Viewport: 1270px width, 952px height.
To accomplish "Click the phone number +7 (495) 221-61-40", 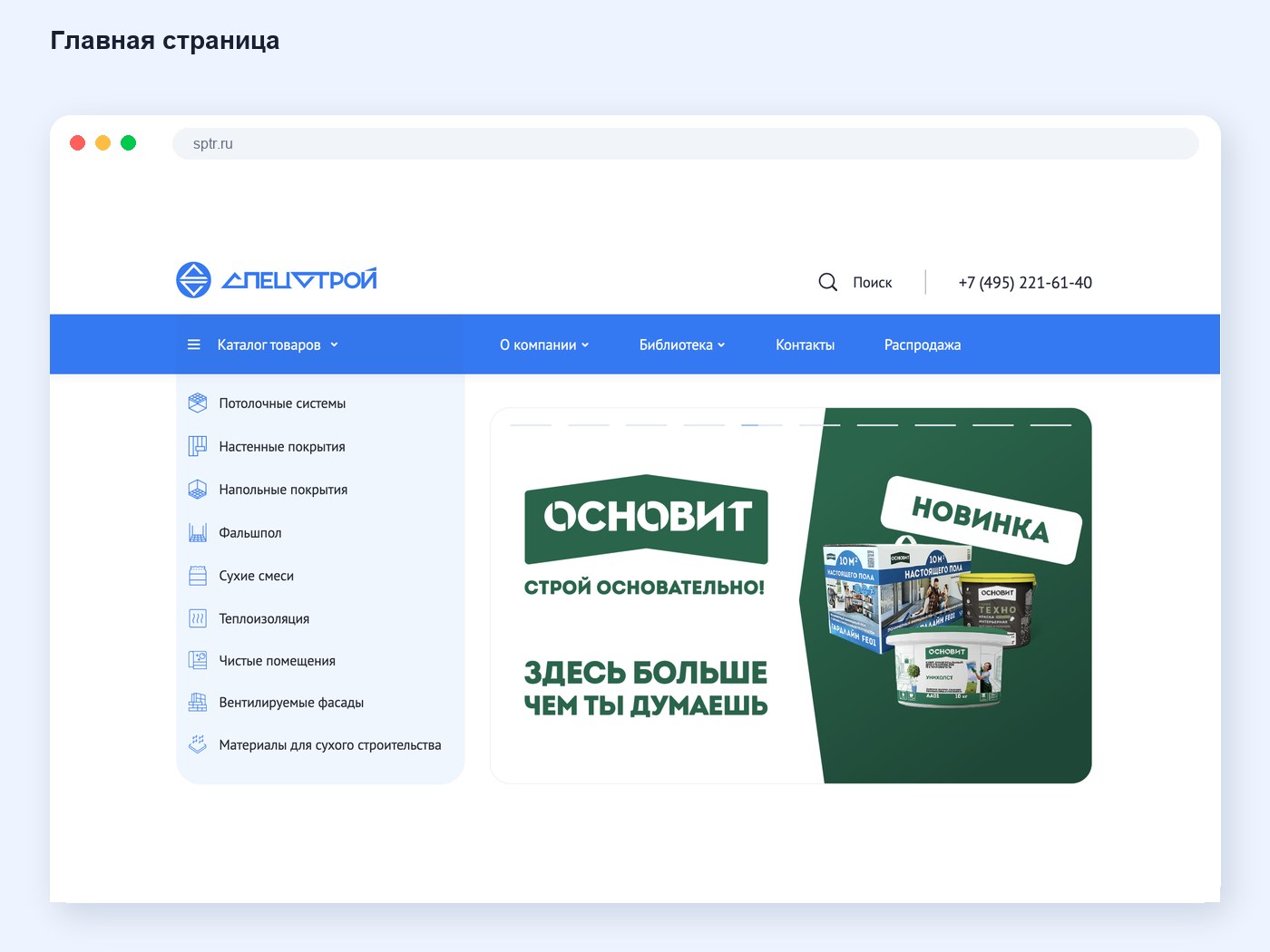I will (1025, 282).
